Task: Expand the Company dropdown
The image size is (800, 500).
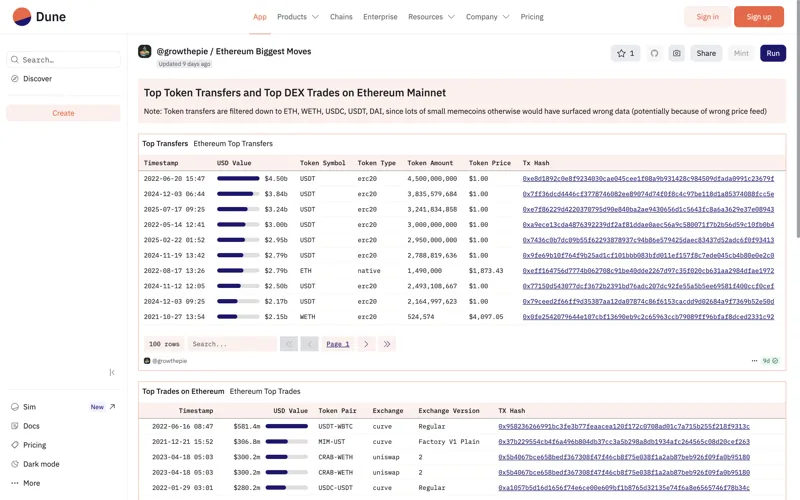Action: pos(487,17)
